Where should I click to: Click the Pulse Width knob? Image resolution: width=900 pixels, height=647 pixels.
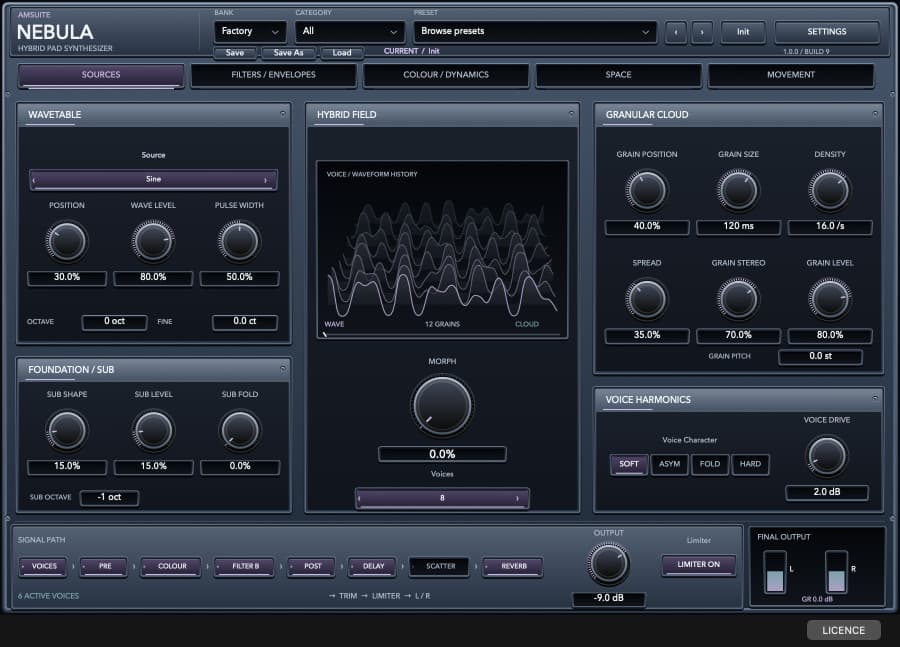pos(239,241)
